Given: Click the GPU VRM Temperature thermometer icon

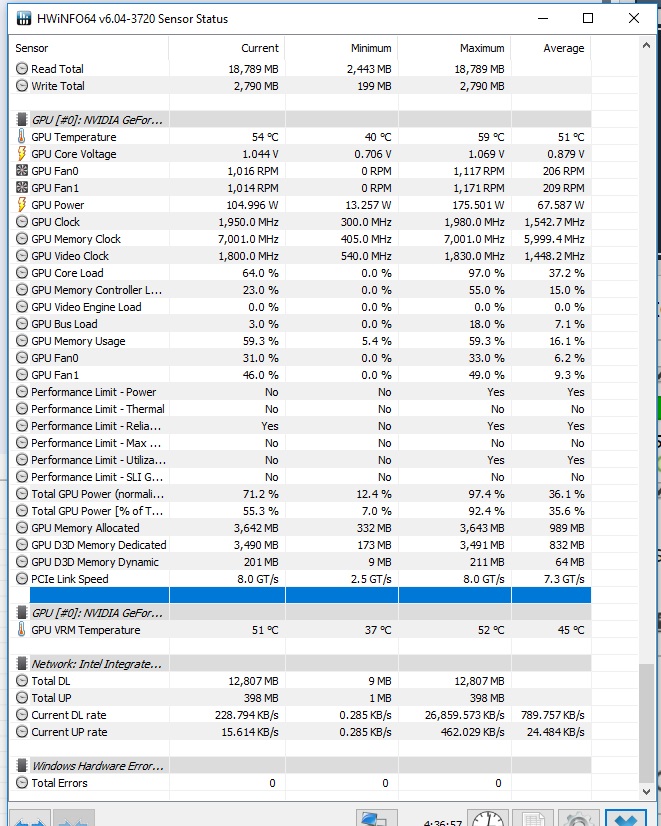Looking at the screenshot, I should 22,630.
